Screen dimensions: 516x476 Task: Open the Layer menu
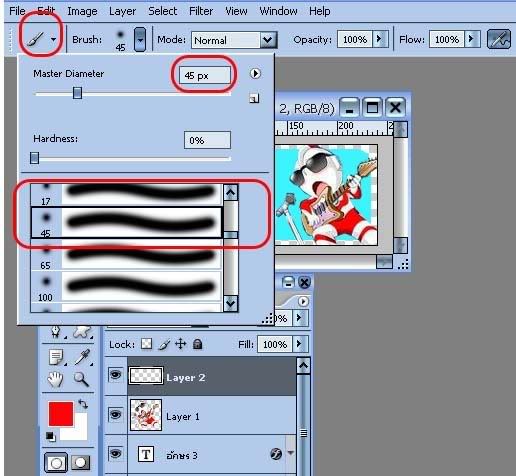[x=122, y=11]
